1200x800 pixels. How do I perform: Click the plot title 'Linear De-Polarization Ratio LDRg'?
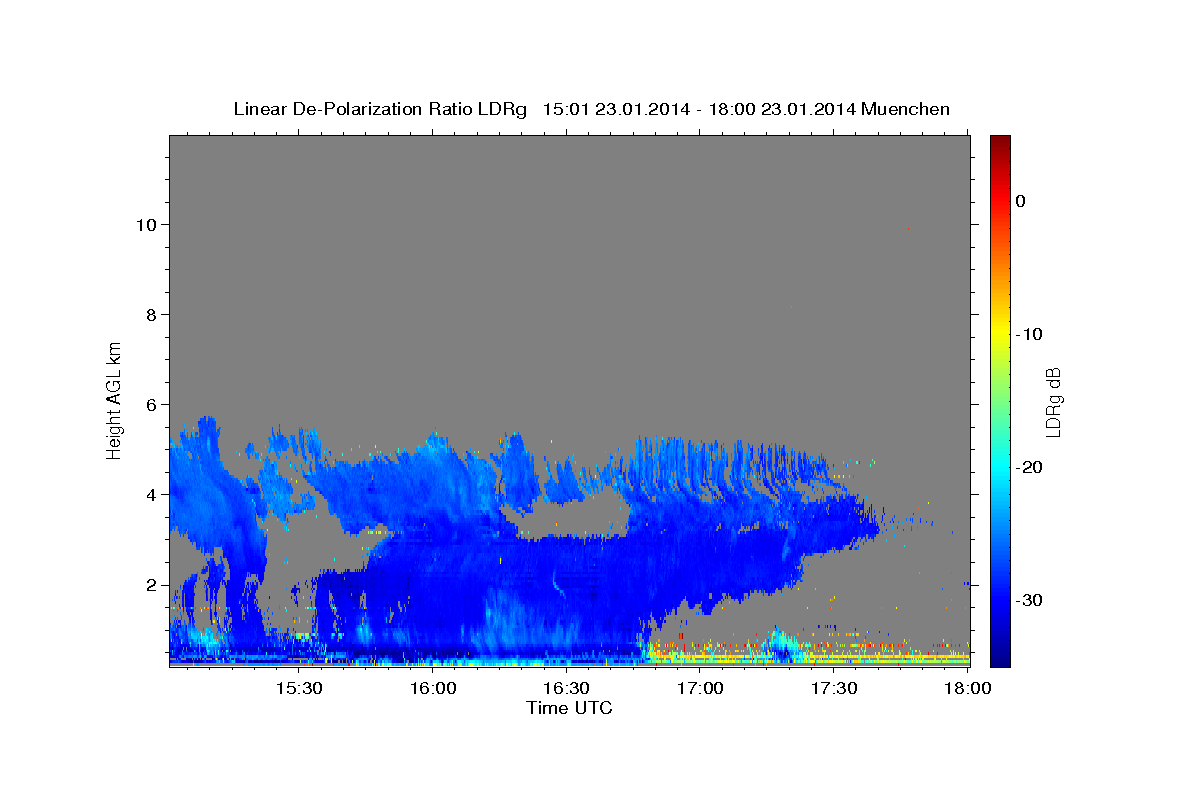click(379, 109)
